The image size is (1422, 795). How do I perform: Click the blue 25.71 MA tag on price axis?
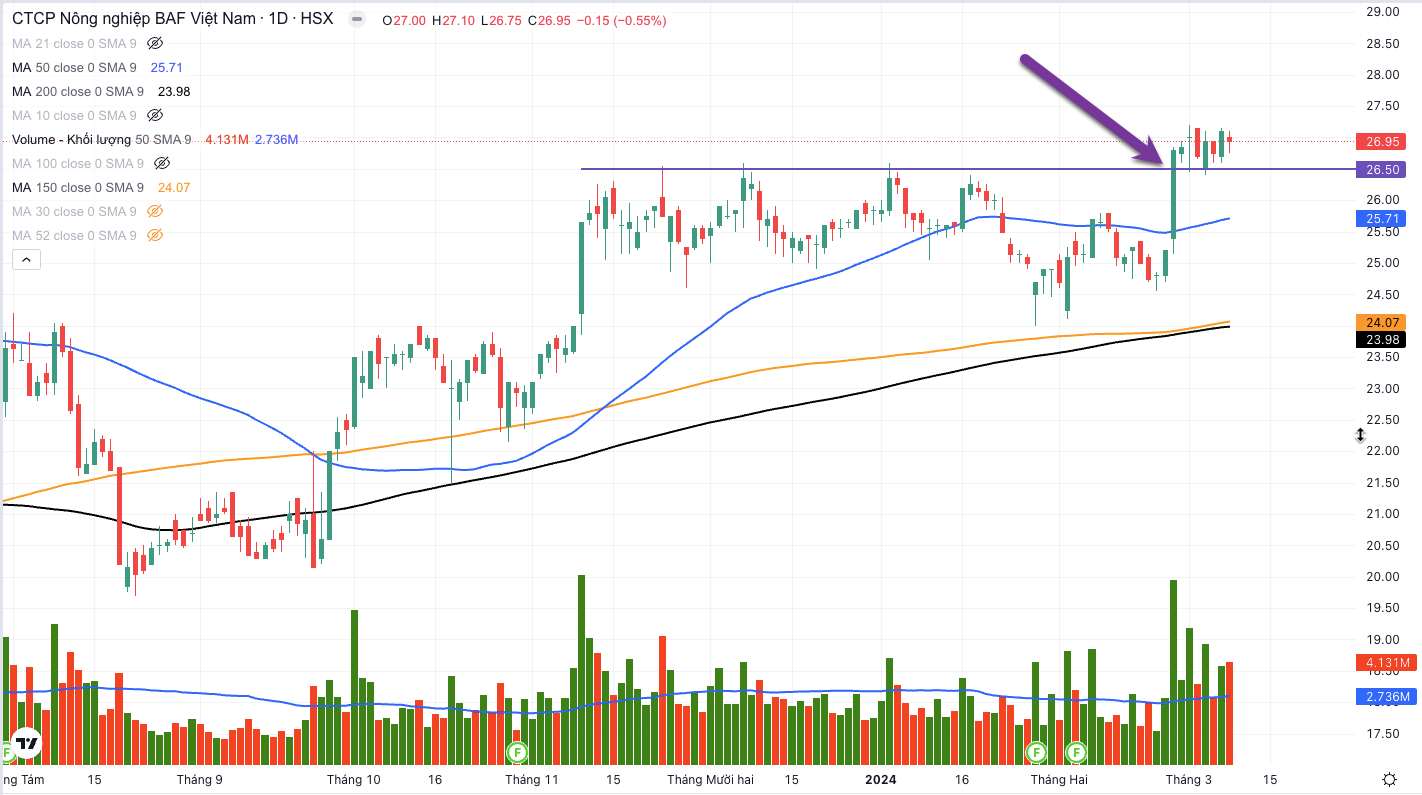tap(1380, 218)
